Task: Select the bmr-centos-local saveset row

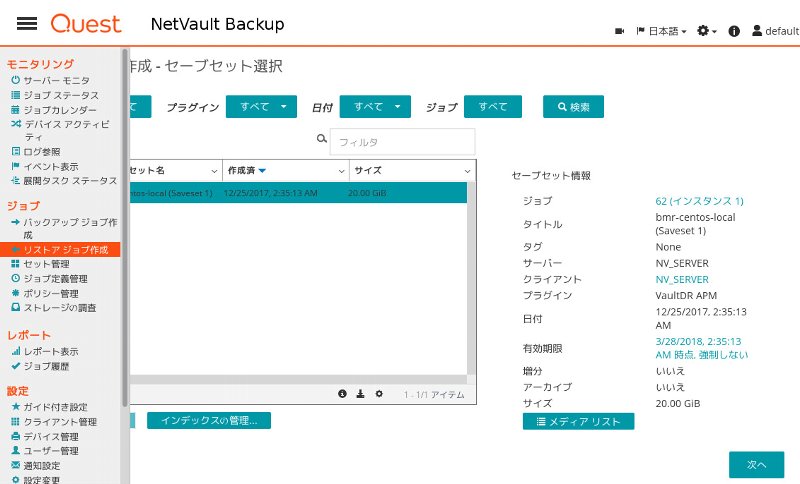Action: [x=298, y=193]
